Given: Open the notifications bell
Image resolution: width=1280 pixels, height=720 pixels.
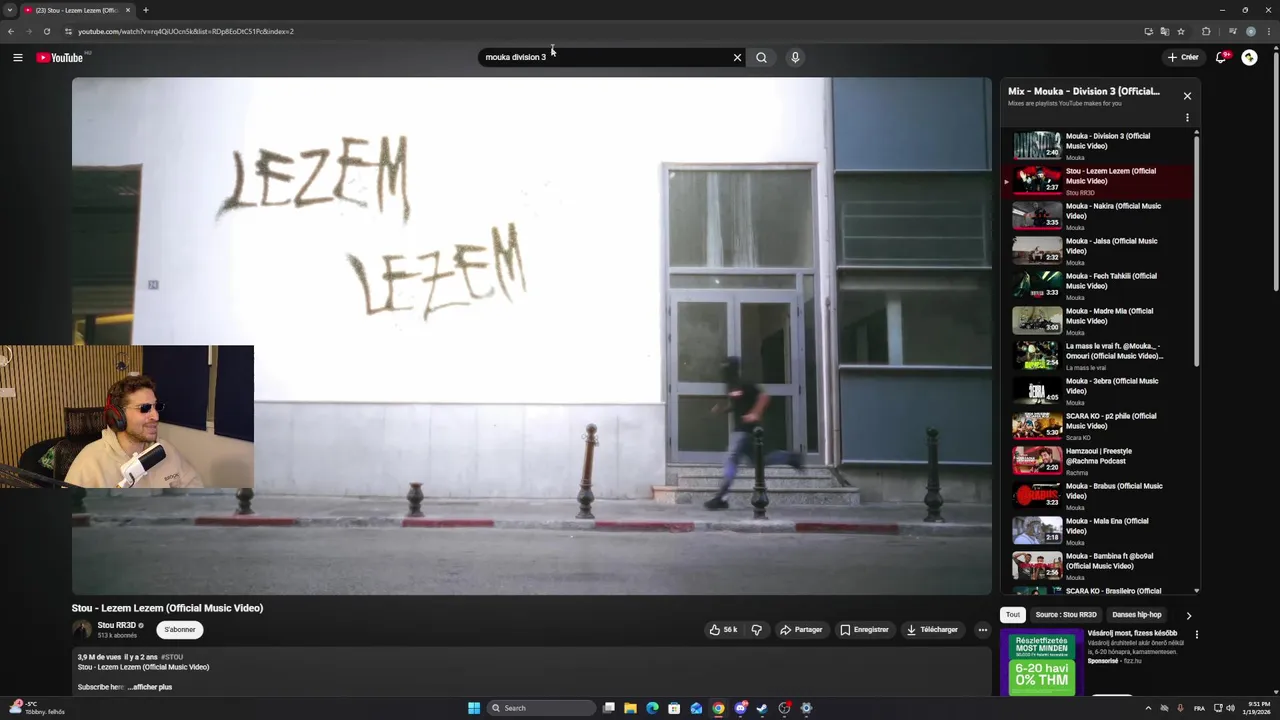Looking at the screenshot, I should click(x=1221, y=57).
